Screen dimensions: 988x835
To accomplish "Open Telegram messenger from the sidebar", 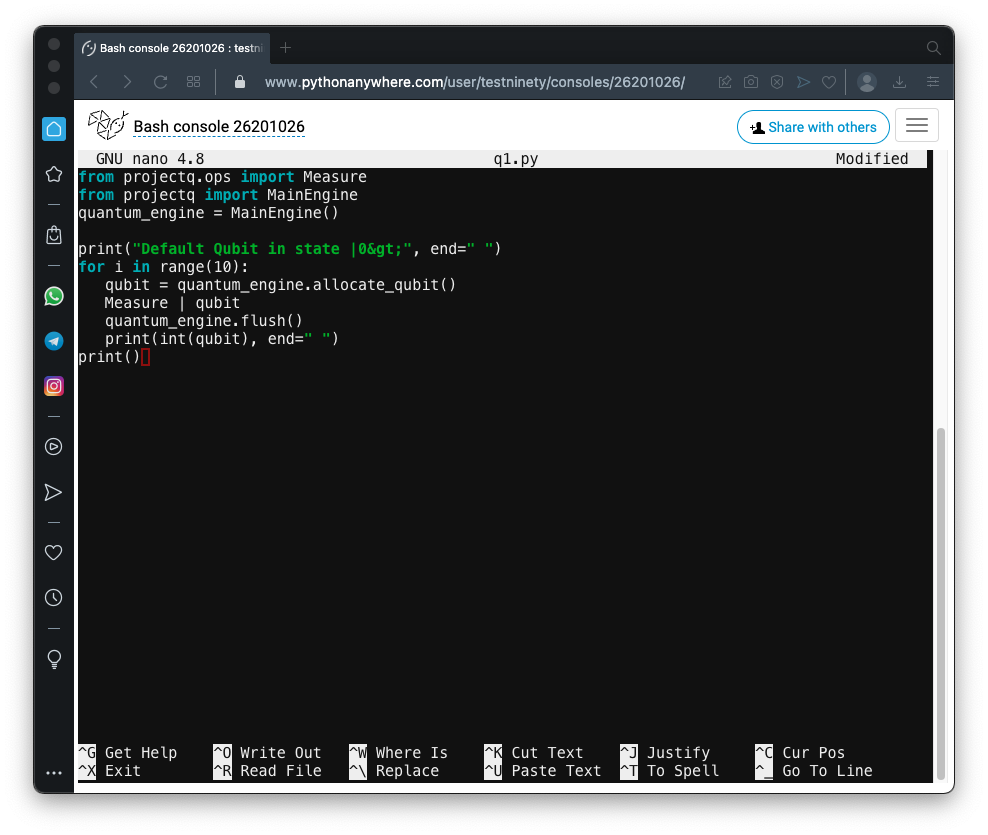I will (54, 341).
